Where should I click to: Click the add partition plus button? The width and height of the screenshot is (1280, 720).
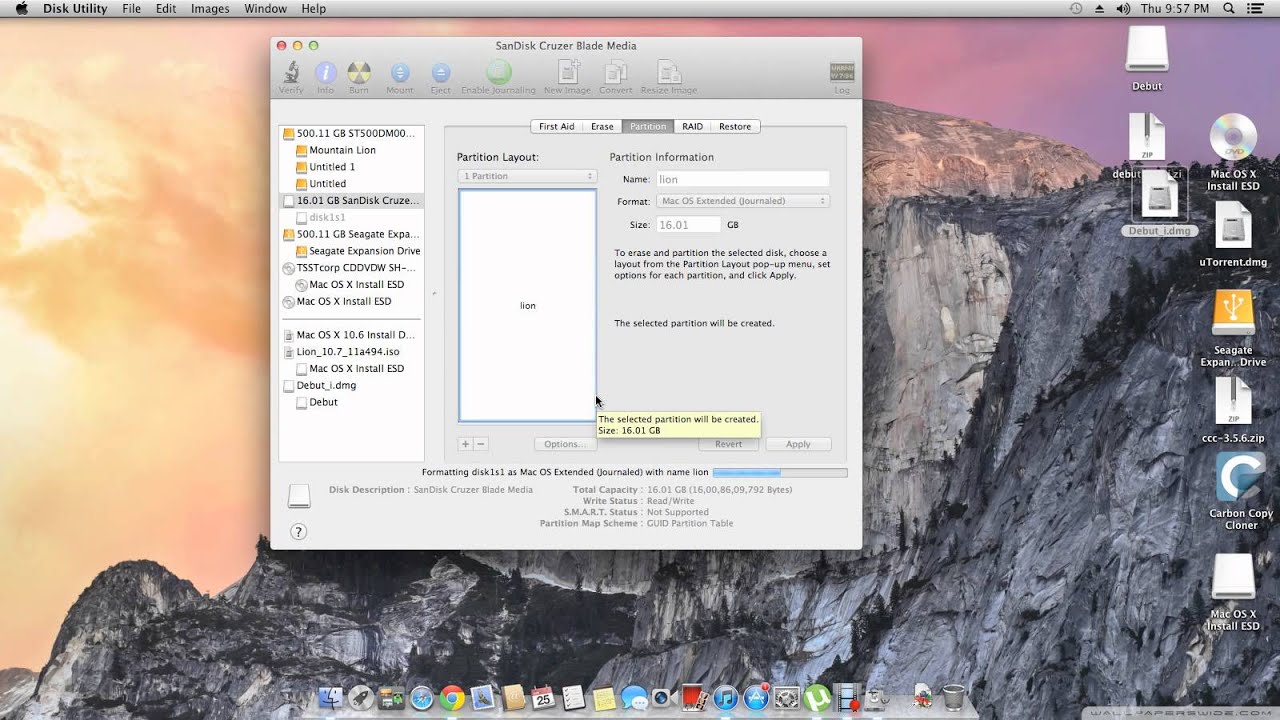(465, 444)
